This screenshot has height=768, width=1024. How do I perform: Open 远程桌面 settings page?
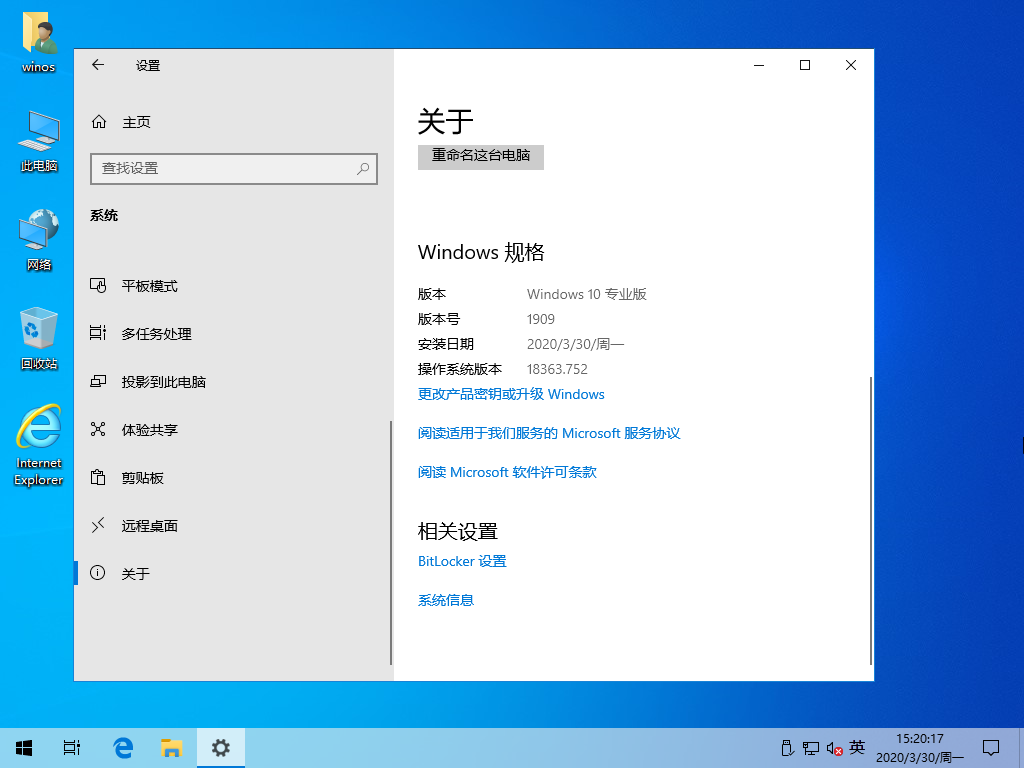(x=234, y=526)
